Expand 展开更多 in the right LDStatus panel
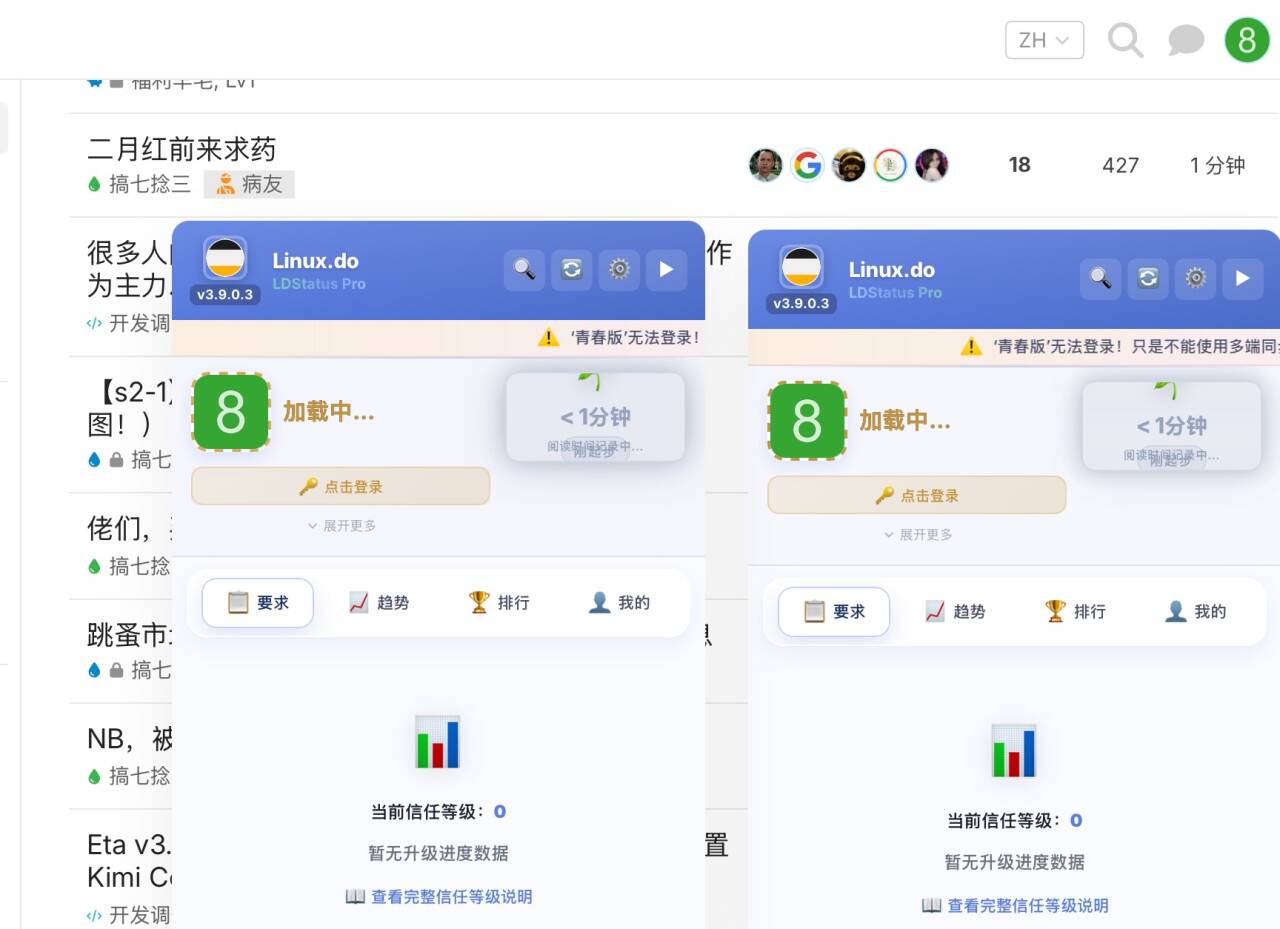The width and height of the screenshot is (1280, 929). [918, 535]
